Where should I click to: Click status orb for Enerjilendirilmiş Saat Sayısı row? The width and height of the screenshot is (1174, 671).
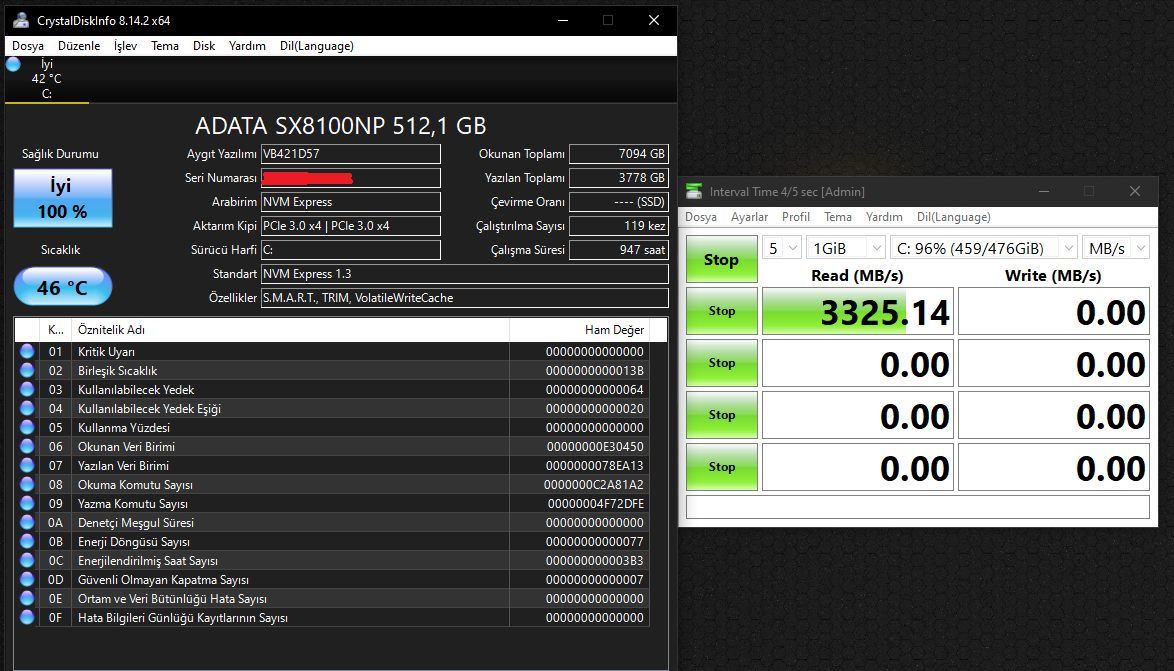(x=27, y=560)
